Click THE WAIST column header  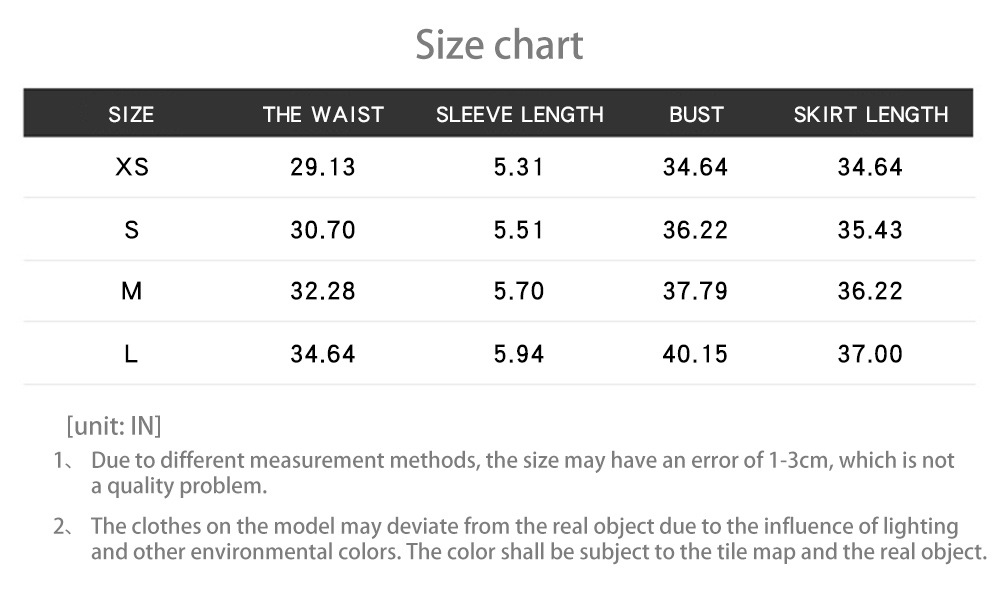[x=323, y=114]
